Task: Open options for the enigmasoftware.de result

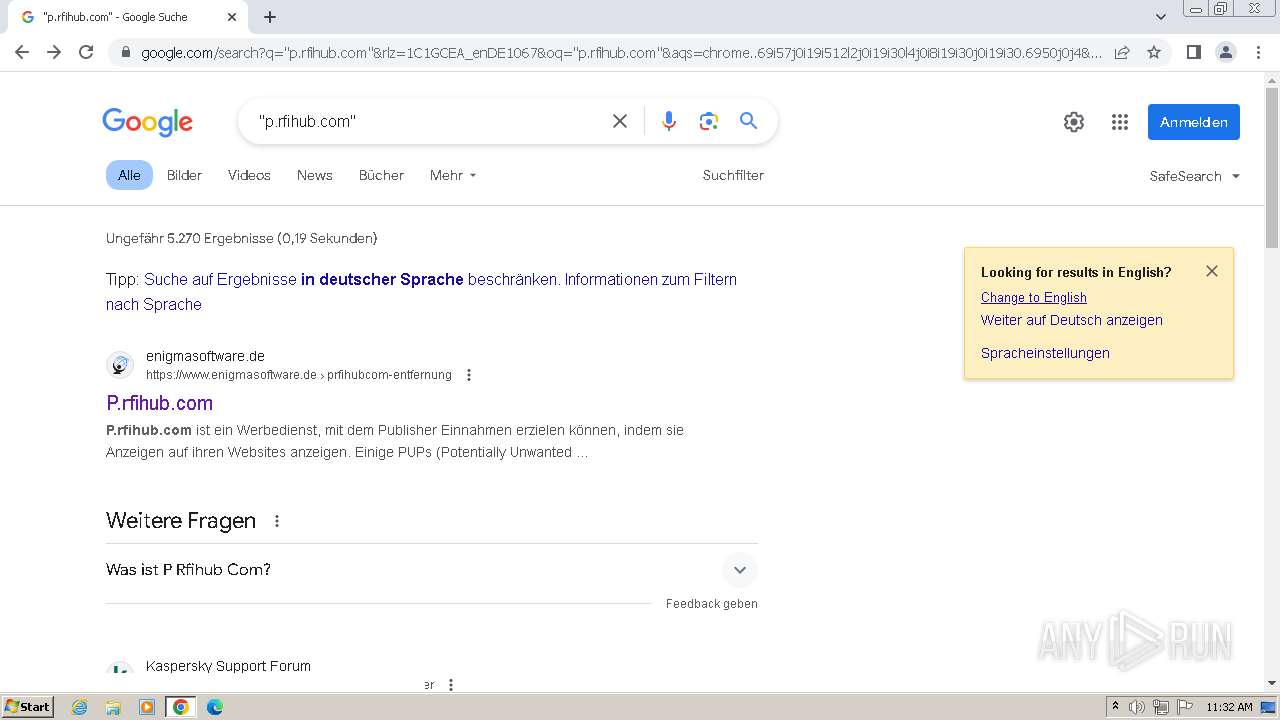Action: click(x=469, y=375)
